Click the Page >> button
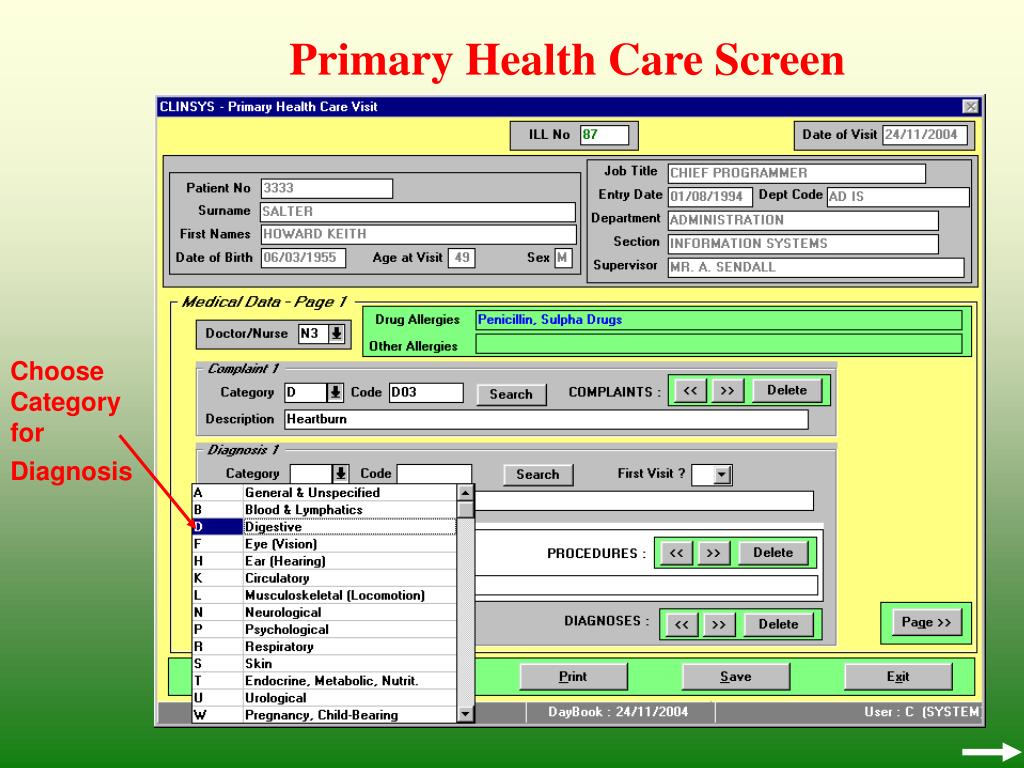This screenshot has width=1024, height=768. (925, 622)
